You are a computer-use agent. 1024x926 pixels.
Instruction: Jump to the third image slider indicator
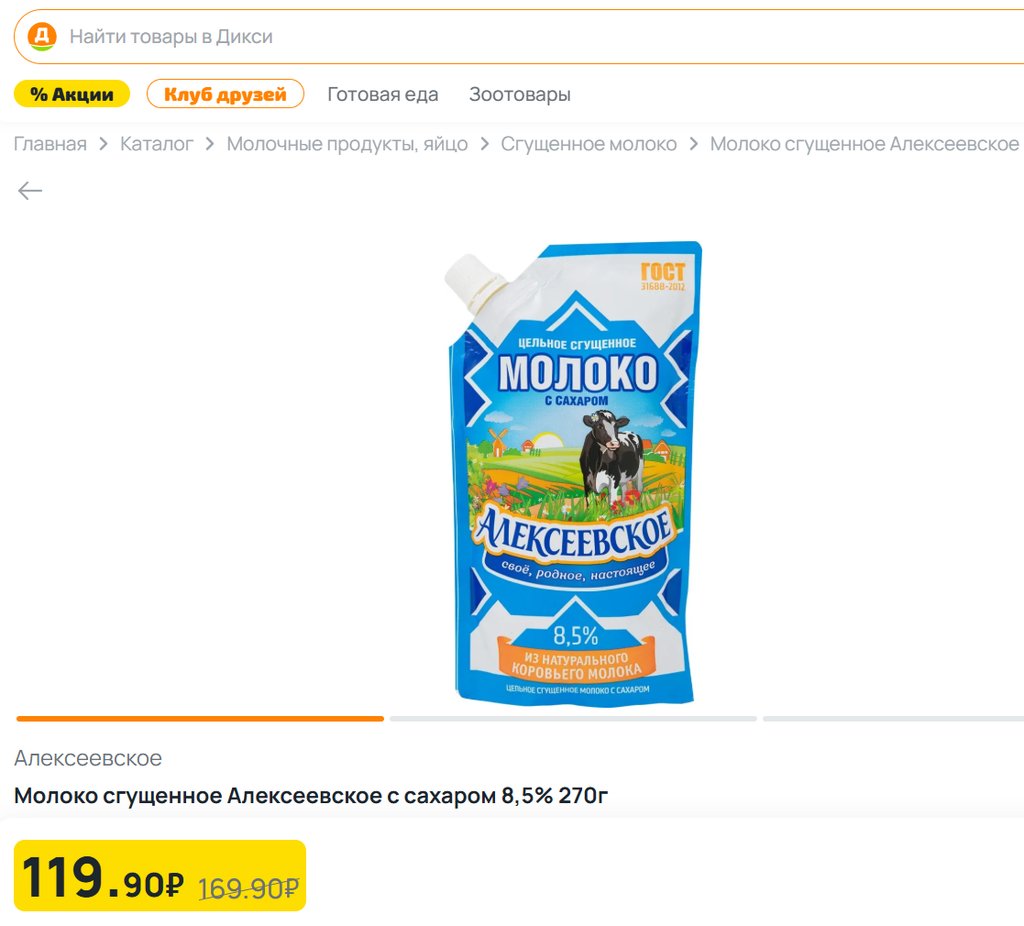(x=893, y=718)
